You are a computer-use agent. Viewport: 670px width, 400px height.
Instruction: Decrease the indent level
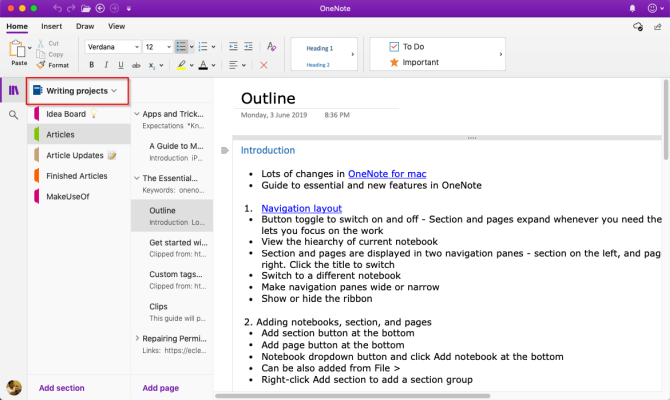coord(233,47)
